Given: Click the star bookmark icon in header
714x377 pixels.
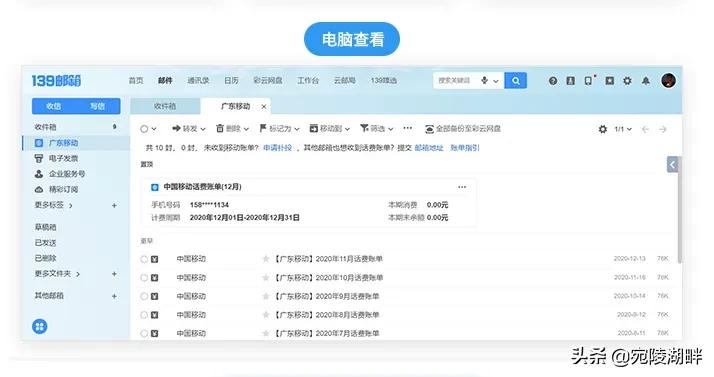Looking at the screenshot, I should 610,81.
